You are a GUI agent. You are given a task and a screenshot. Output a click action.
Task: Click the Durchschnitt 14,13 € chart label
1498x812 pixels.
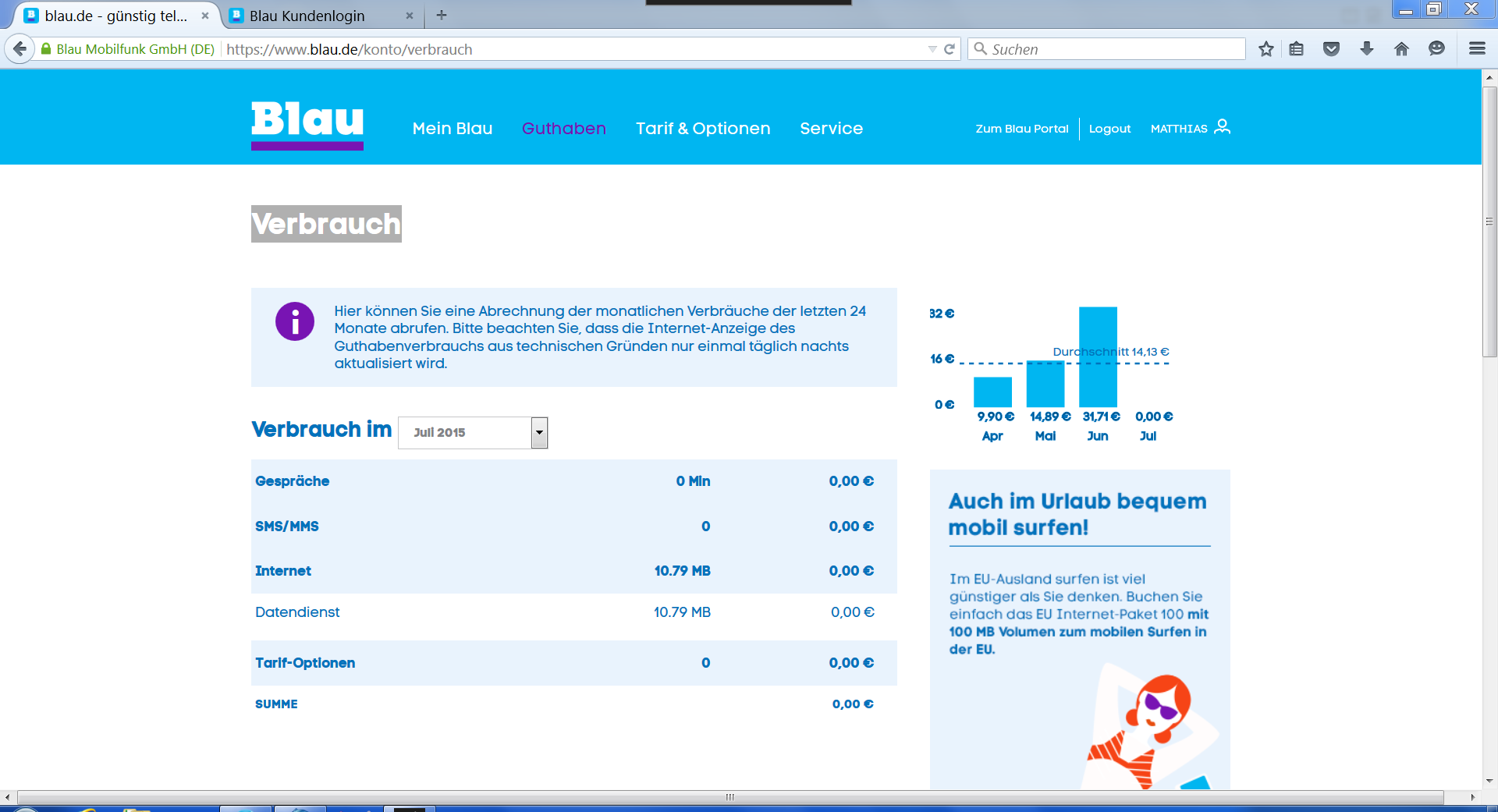tap(1111, 352)
